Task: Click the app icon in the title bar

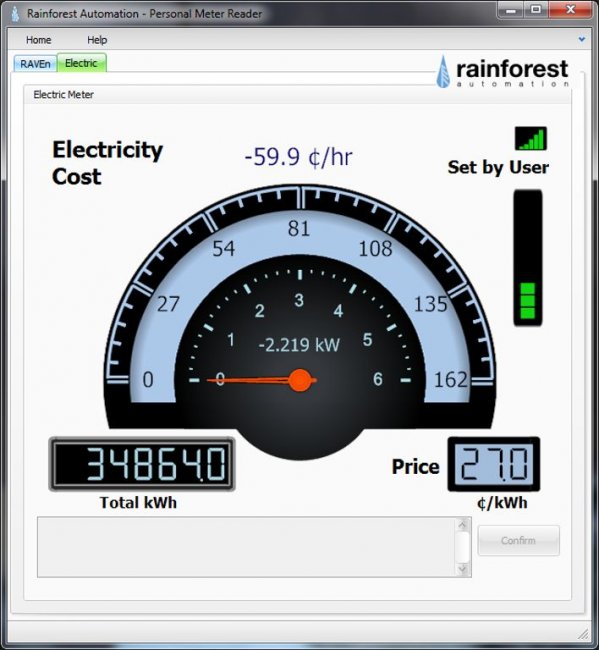Action: (x=15, y=14)
